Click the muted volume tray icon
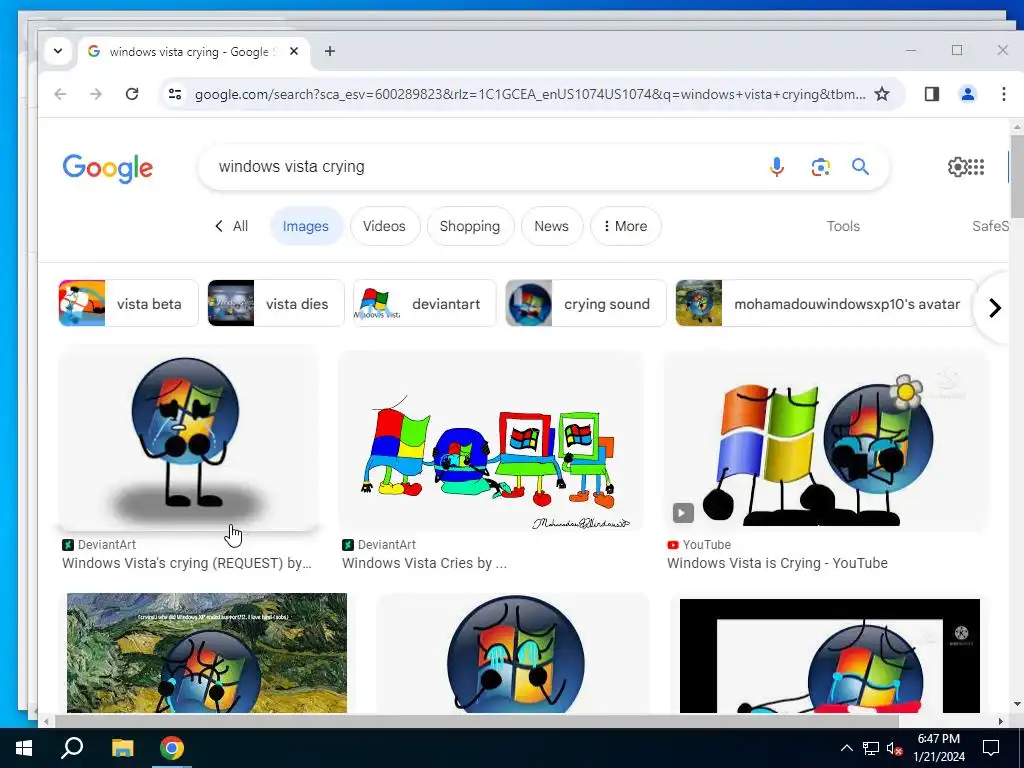 point(895,748)
